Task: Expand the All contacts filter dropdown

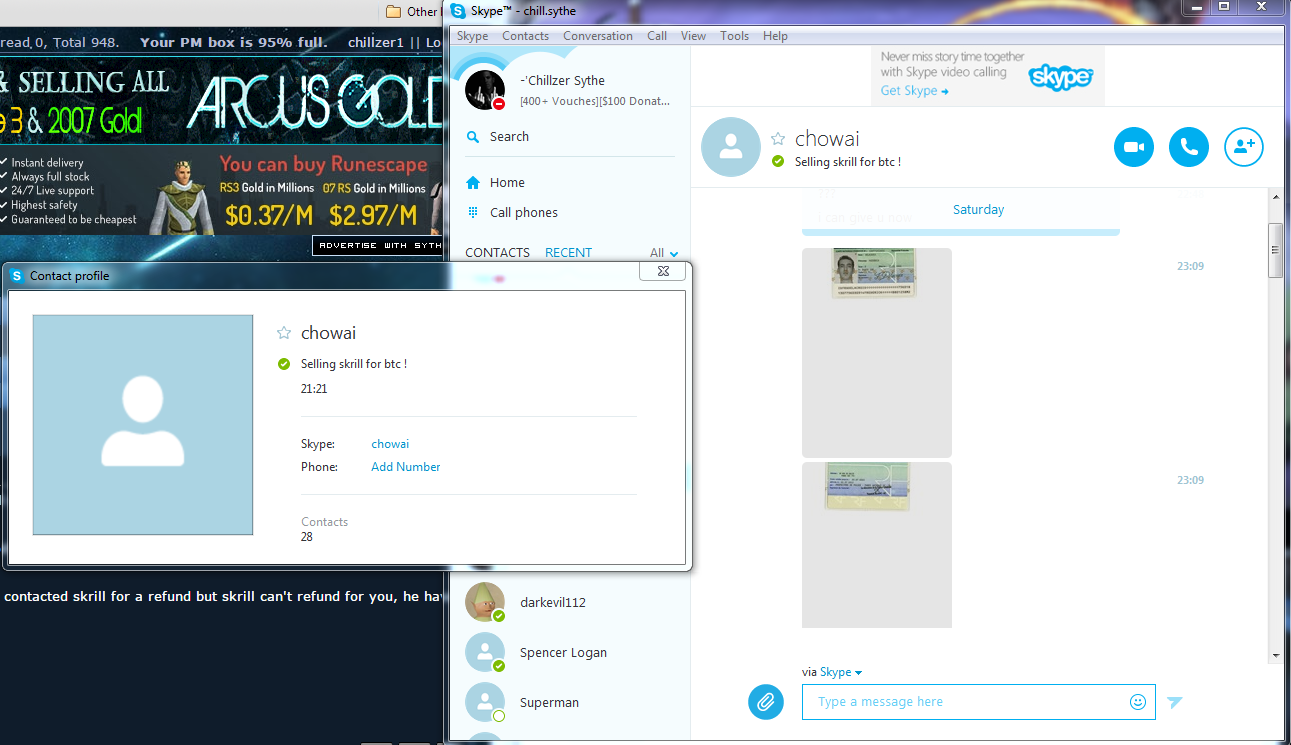Action: [x=664, y=253]
